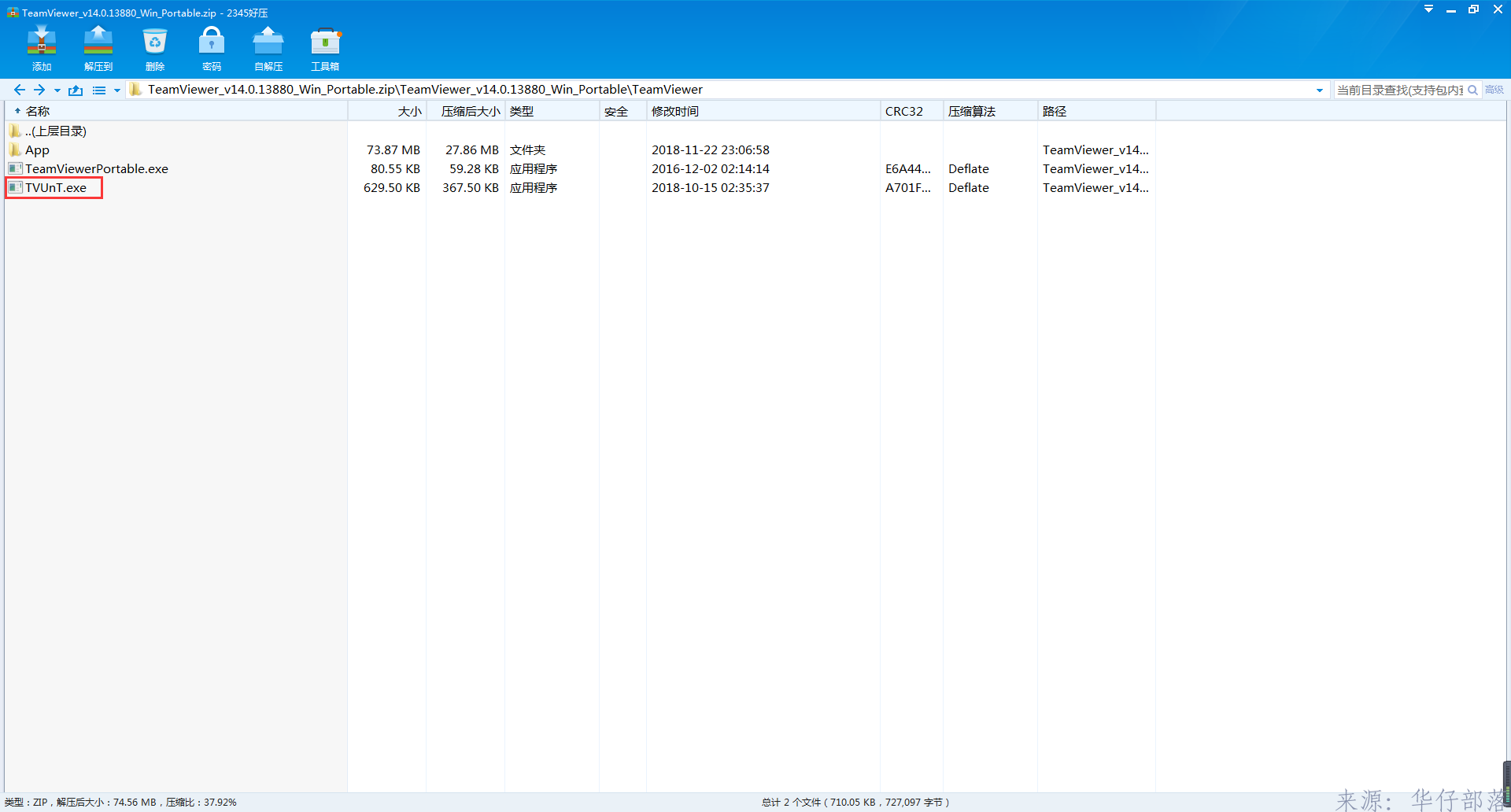Click the CRC32 value A701F...
1511x812 pixels.
click(x=908, y=187)
